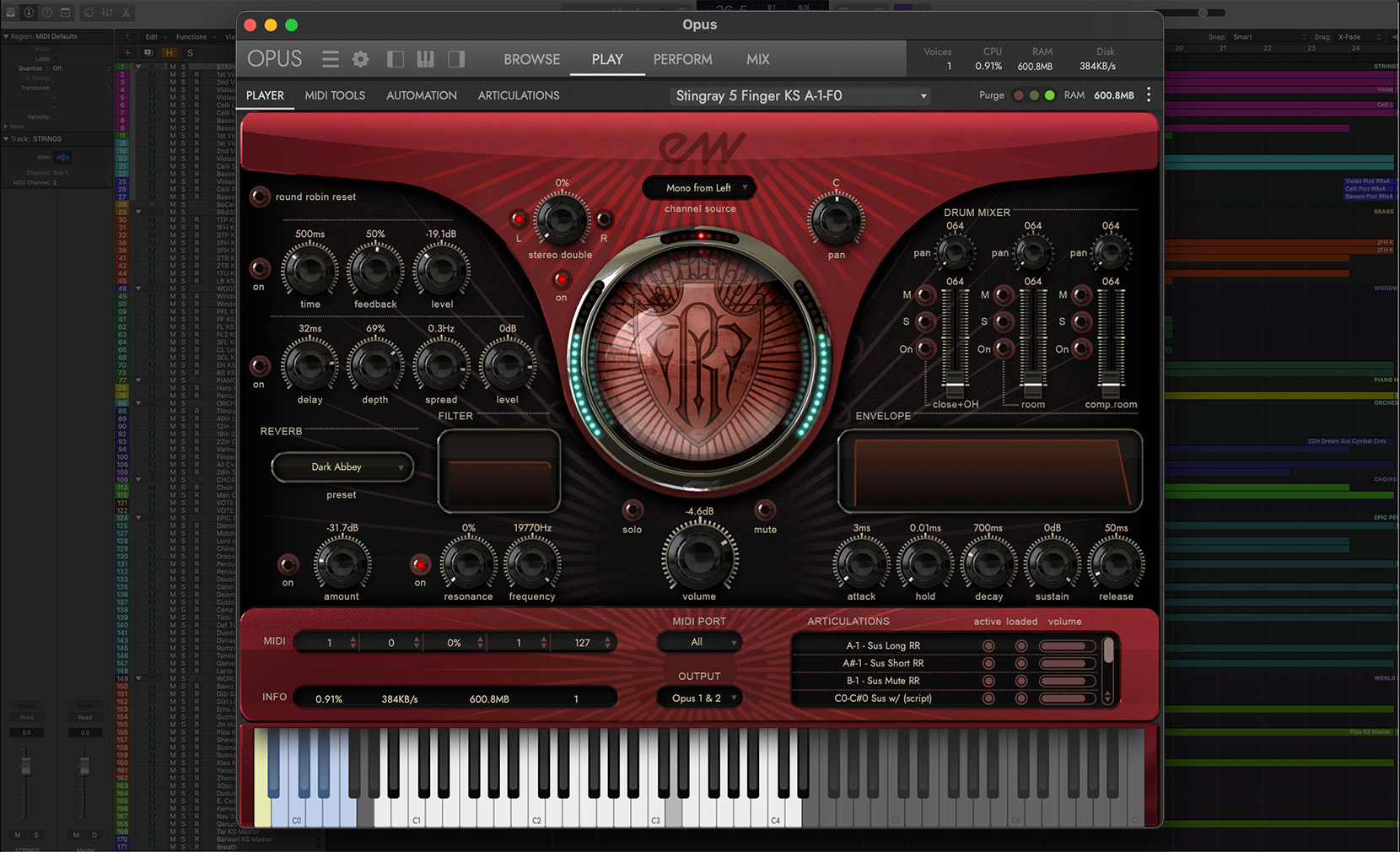Viewport: 1400px width, 852px height.
Task: Click the main volume knob
Action: (x=699, y=557)
